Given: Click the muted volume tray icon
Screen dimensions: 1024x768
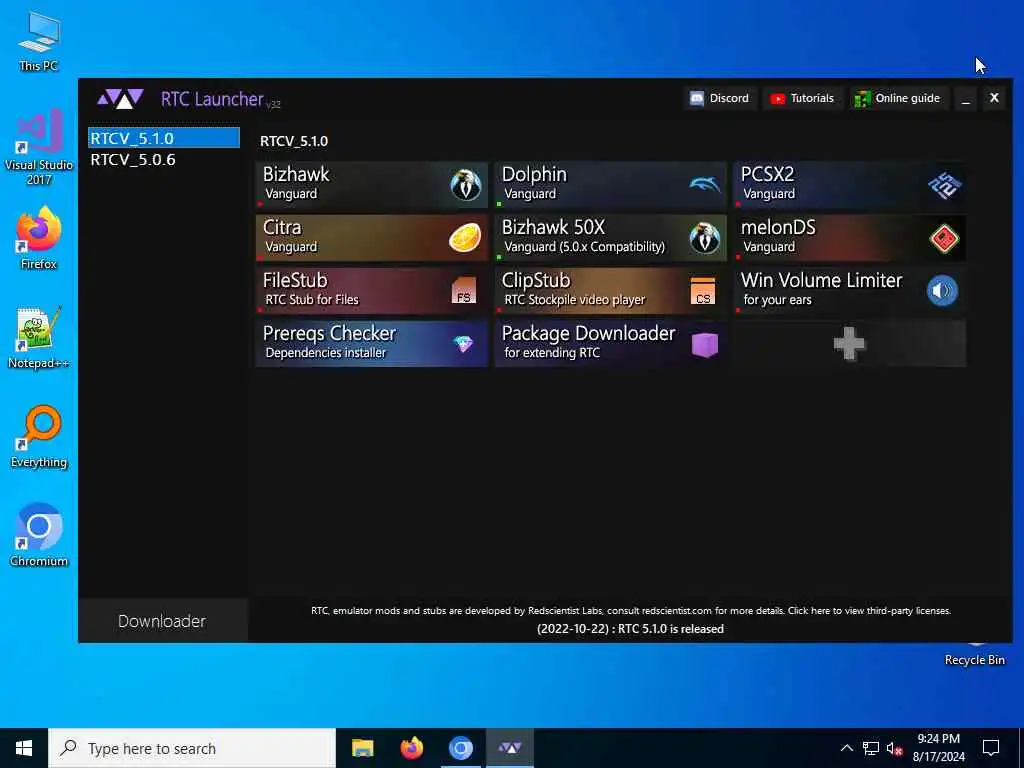Looking at the screenshot, I should [895, 749].
